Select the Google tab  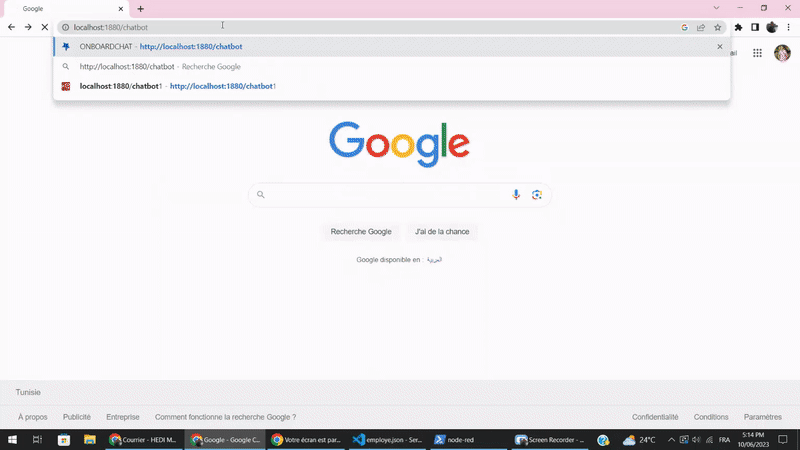pyautogui.click(x=66, y=9)
